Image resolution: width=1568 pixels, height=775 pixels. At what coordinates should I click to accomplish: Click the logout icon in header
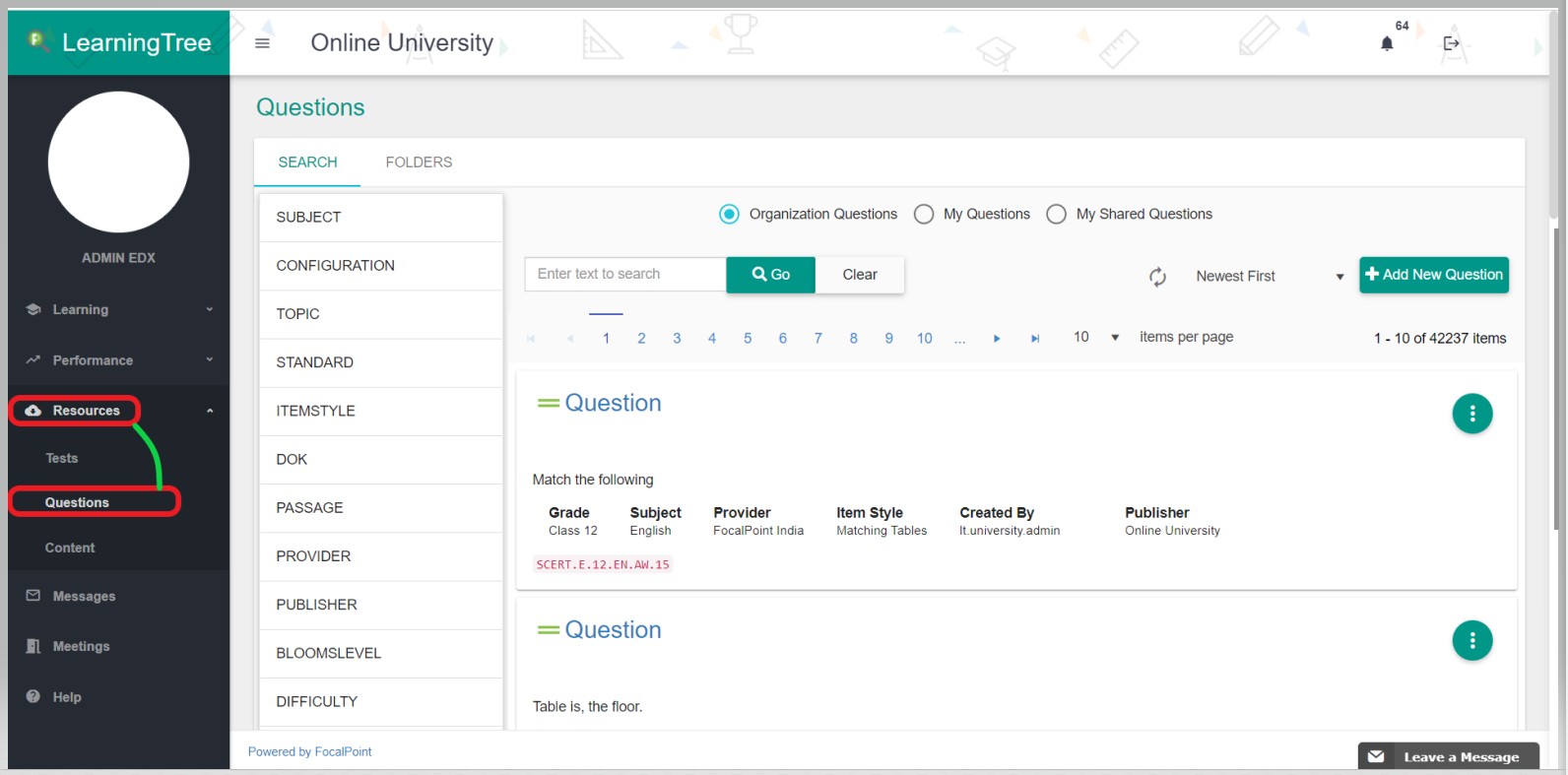[x=1451, y=43]
